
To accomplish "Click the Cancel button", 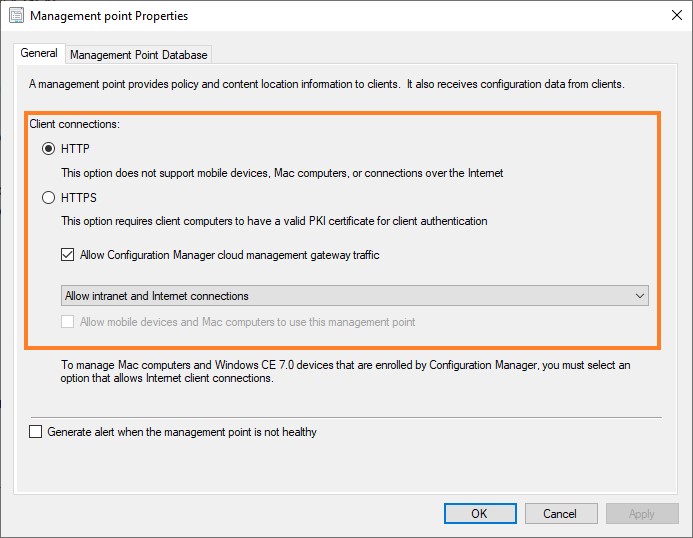I will pos(561,514).
